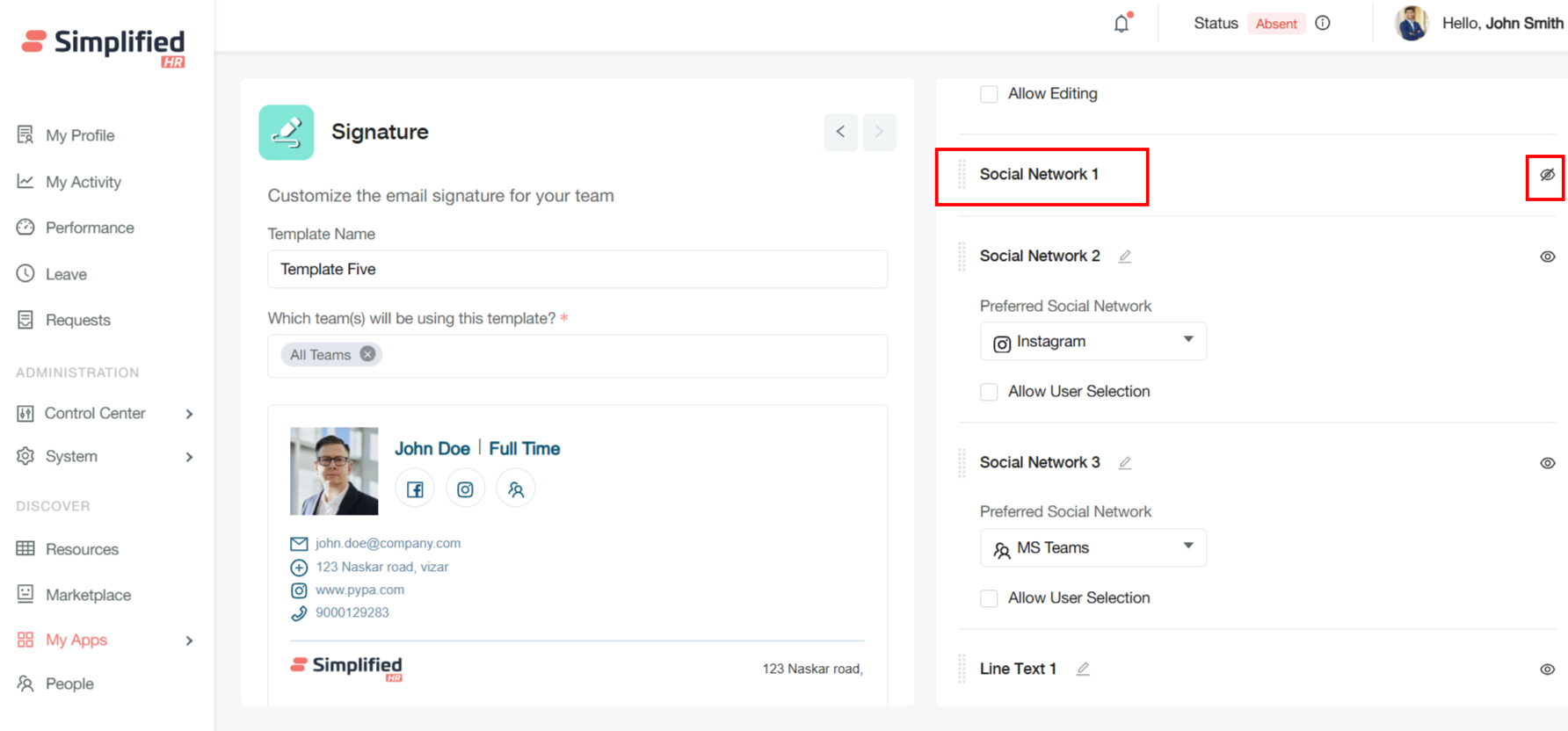Edit Social Network 2 name pencil icon

[x=1125, y=257]
